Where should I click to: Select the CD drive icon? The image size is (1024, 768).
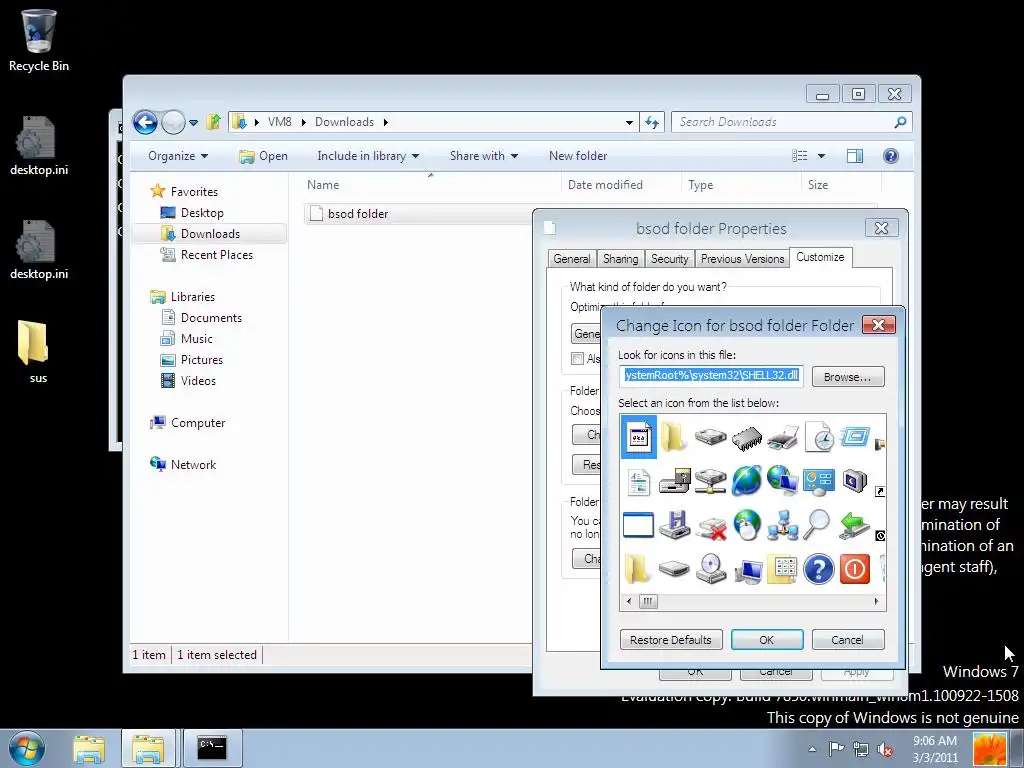[711, 569]
